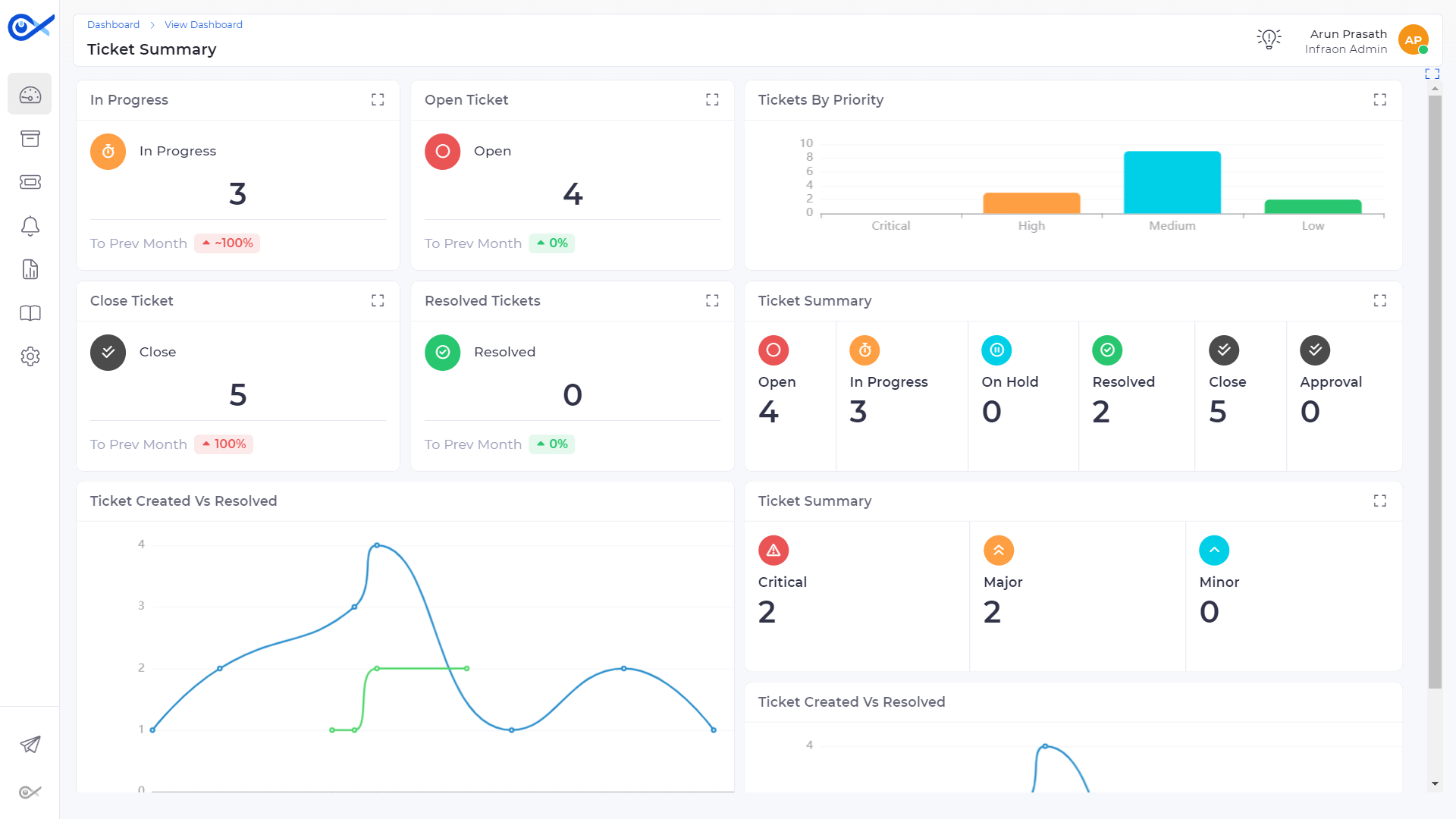Click the Infraon logo at top left

[x=30, y=26]
